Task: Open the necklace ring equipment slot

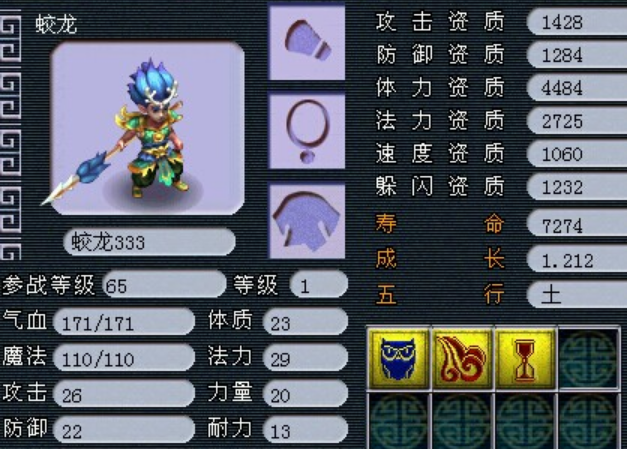Action: (x=307, y=132)
